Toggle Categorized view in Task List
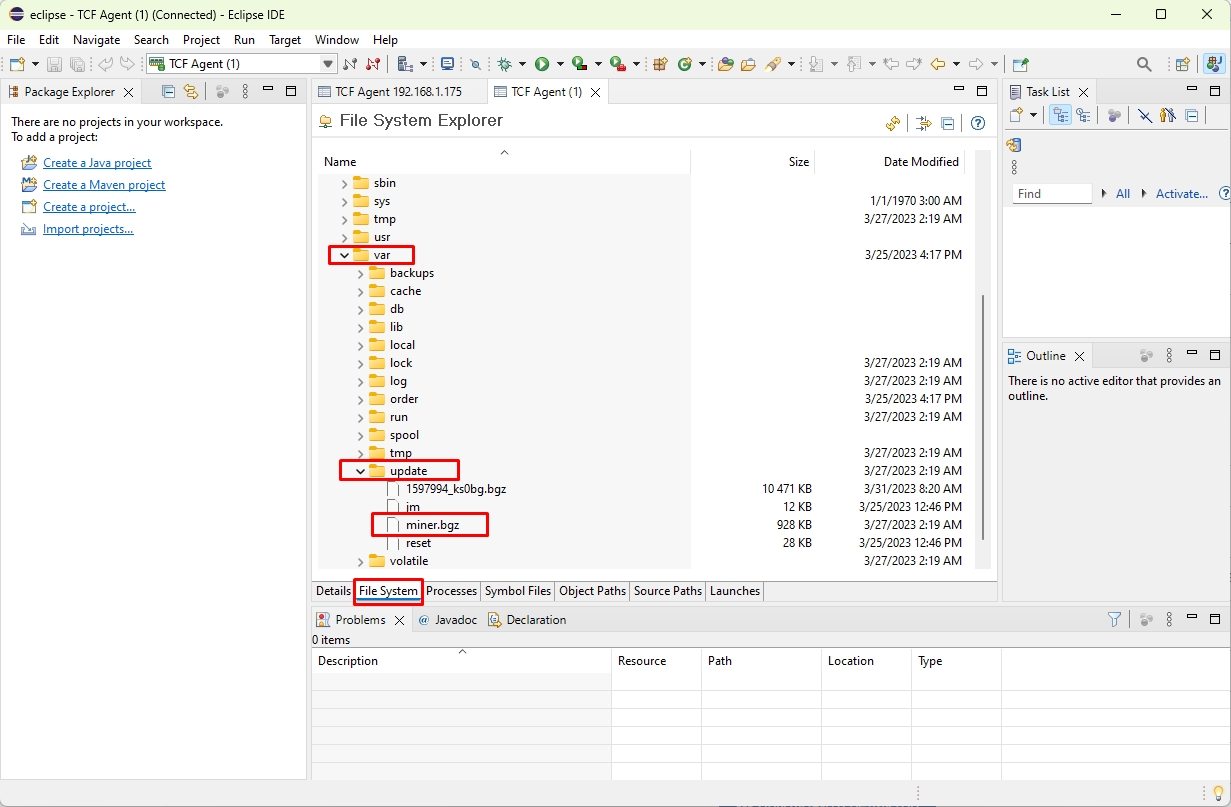Image resolution: width=1231 pixels, height=807 pixels. [x=1059, y=116]
